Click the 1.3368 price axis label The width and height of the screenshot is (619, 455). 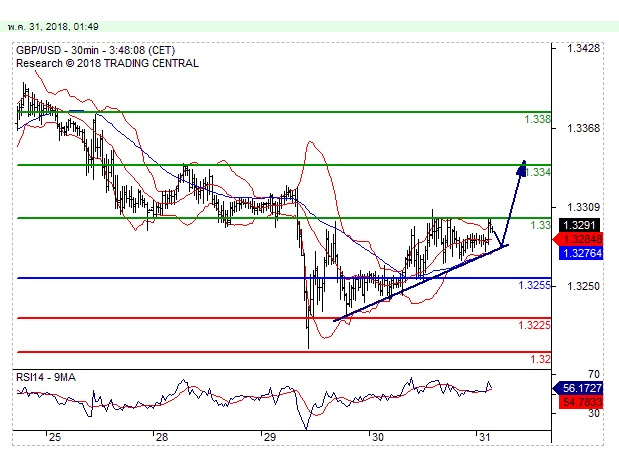(x=583, y=128)
